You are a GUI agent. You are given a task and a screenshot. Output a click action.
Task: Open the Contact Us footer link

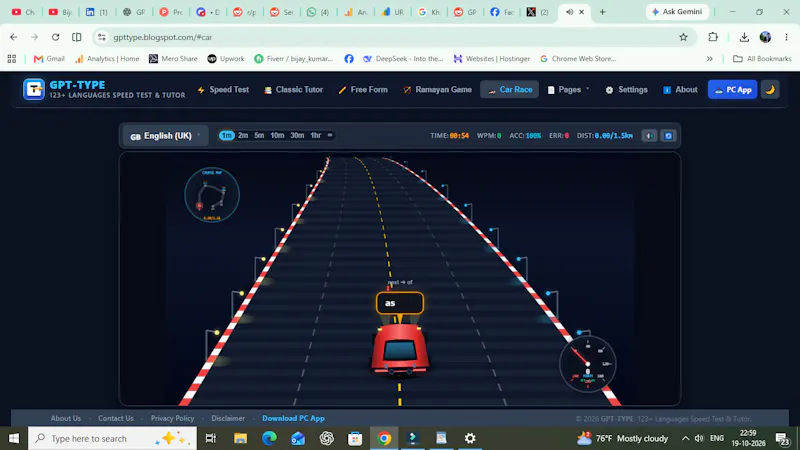pyautogui.click(x=116, y=418)
